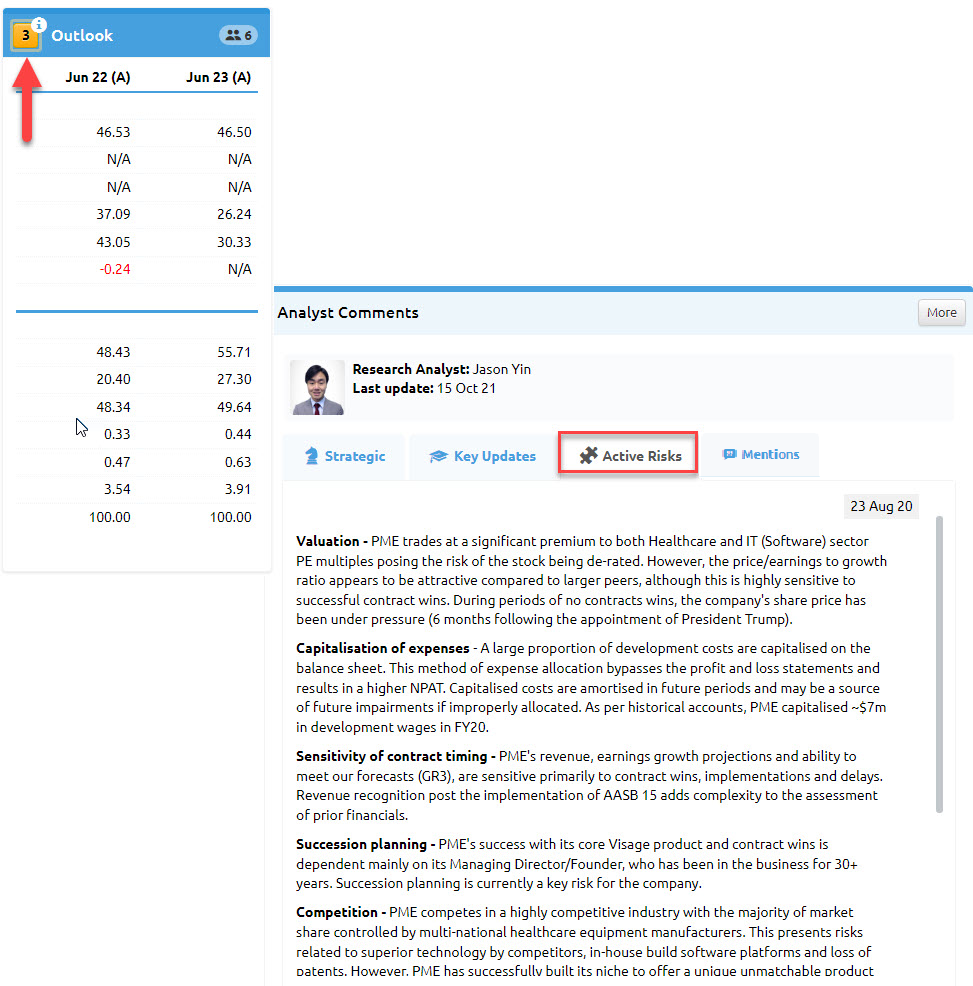Open the Key Updates tab
Image resolution: width=973 pixels, height=986 pixels.
coord(483,456)
